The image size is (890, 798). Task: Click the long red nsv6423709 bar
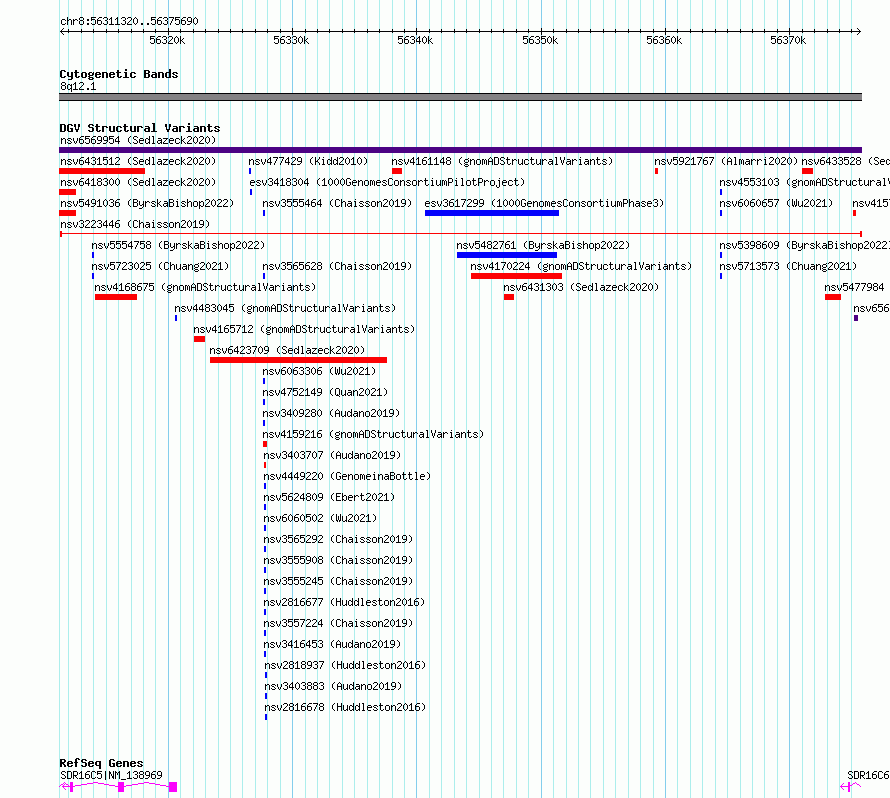coord(299,360)
